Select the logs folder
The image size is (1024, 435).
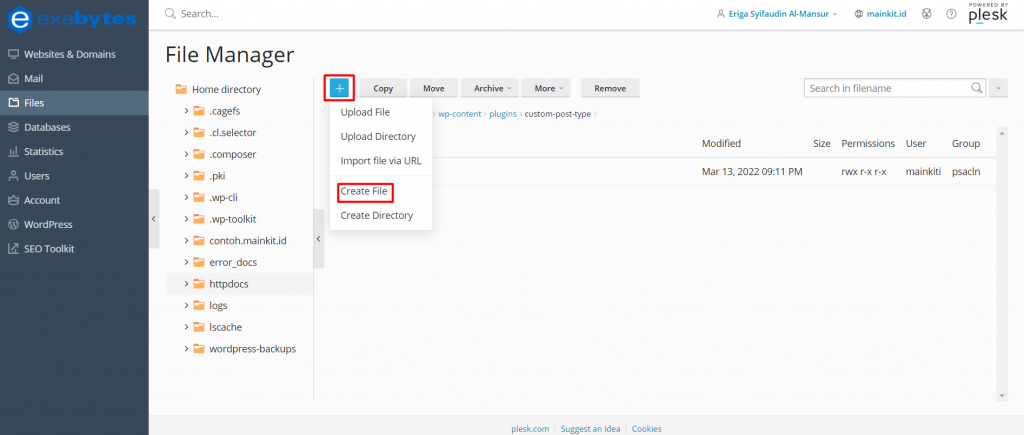pos(218,305)
